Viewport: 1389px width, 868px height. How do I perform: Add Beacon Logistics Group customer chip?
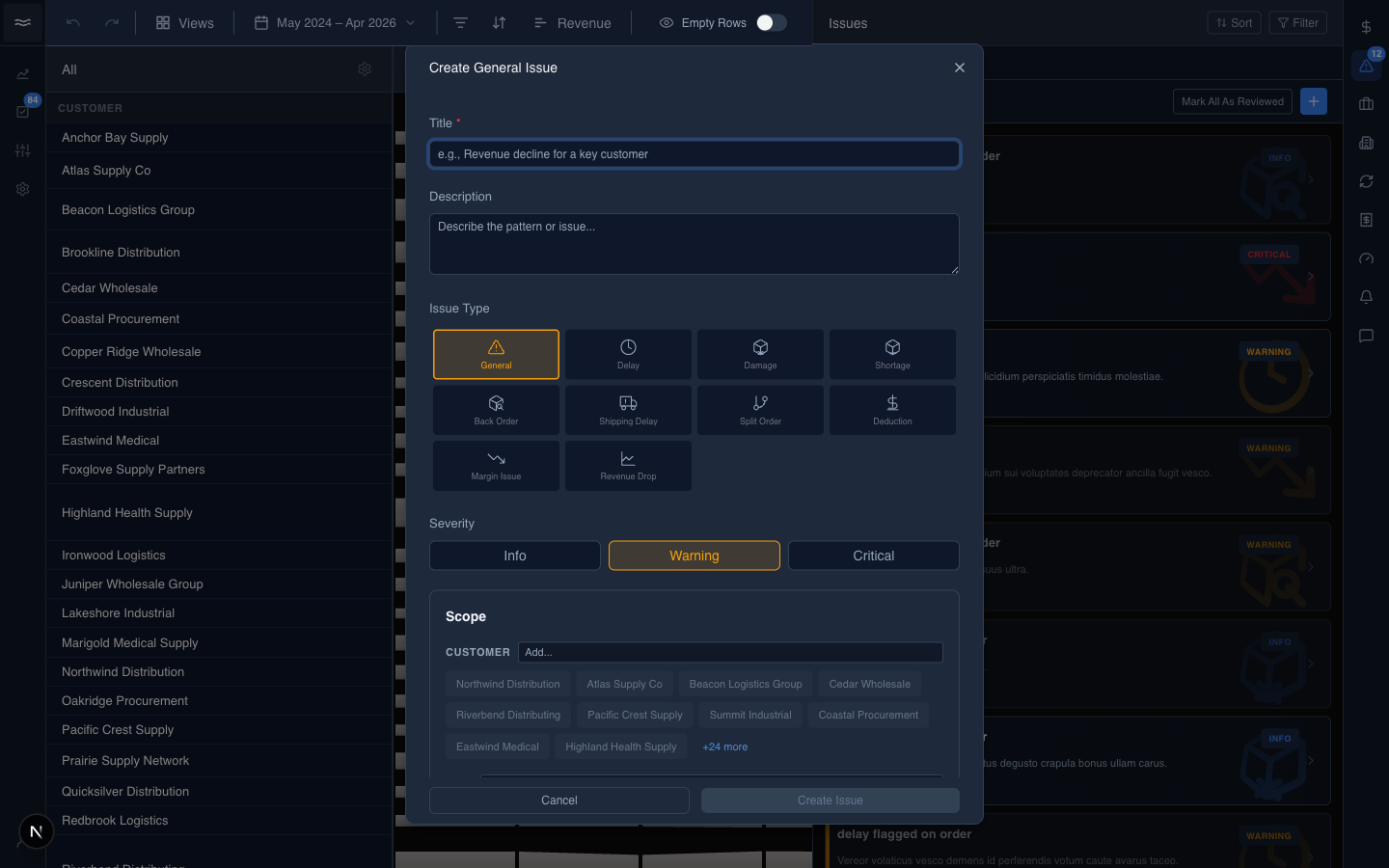[x=746, y=684]
